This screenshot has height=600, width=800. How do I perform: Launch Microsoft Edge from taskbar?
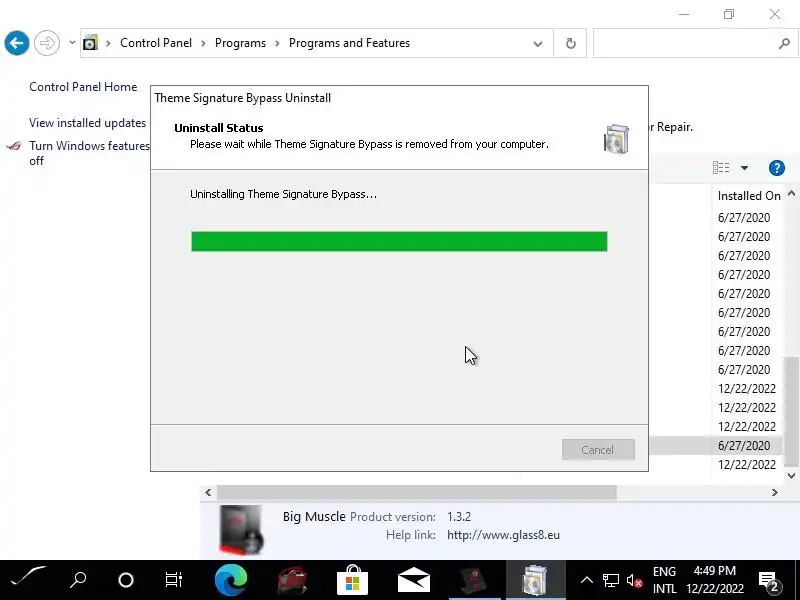click(x=231, y=580)
